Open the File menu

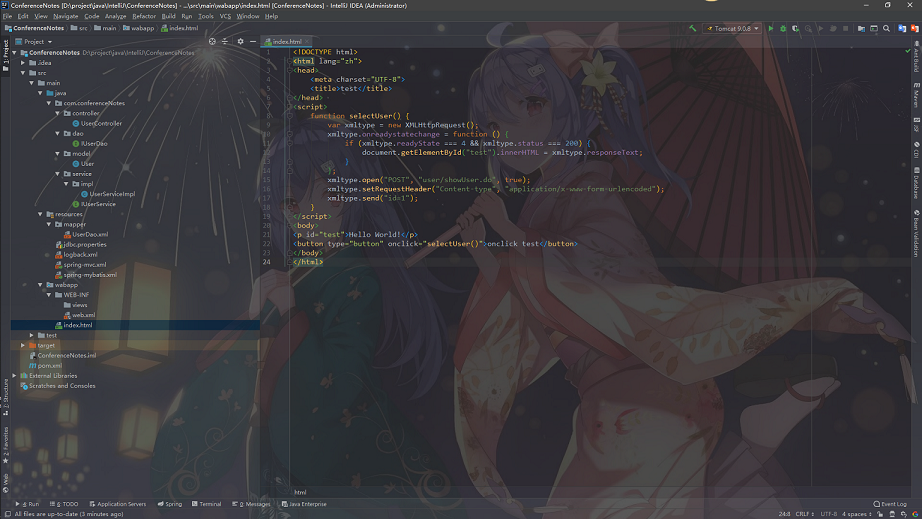click(7, 16)
